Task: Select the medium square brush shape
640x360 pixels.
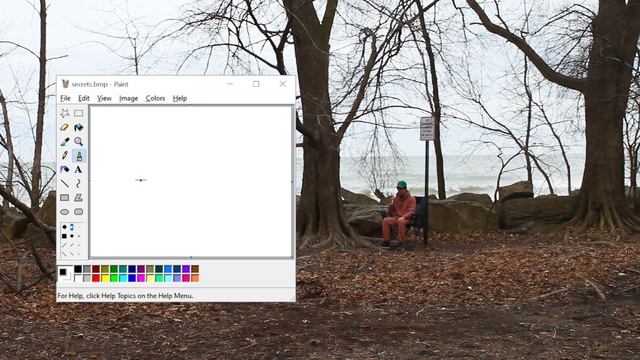Action: click(72, 236)
